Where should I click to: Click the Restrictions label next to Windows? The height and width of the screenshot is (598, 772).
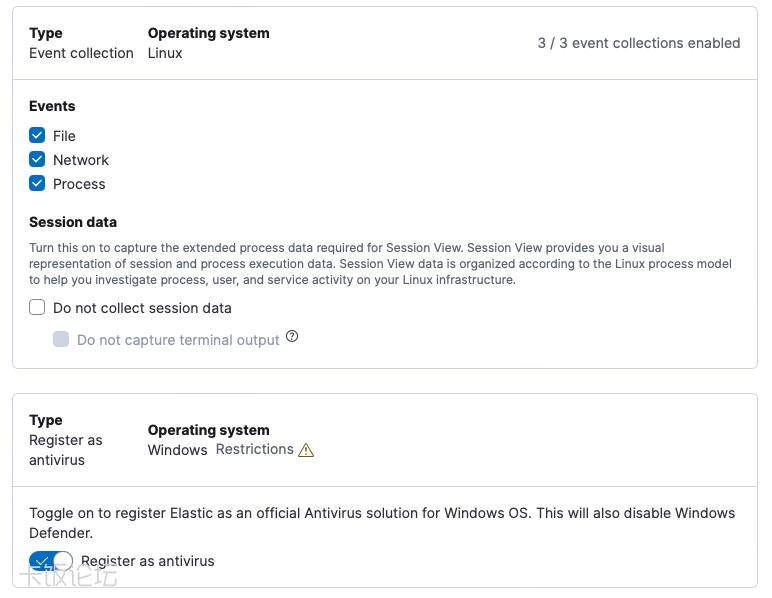point(254,449)
